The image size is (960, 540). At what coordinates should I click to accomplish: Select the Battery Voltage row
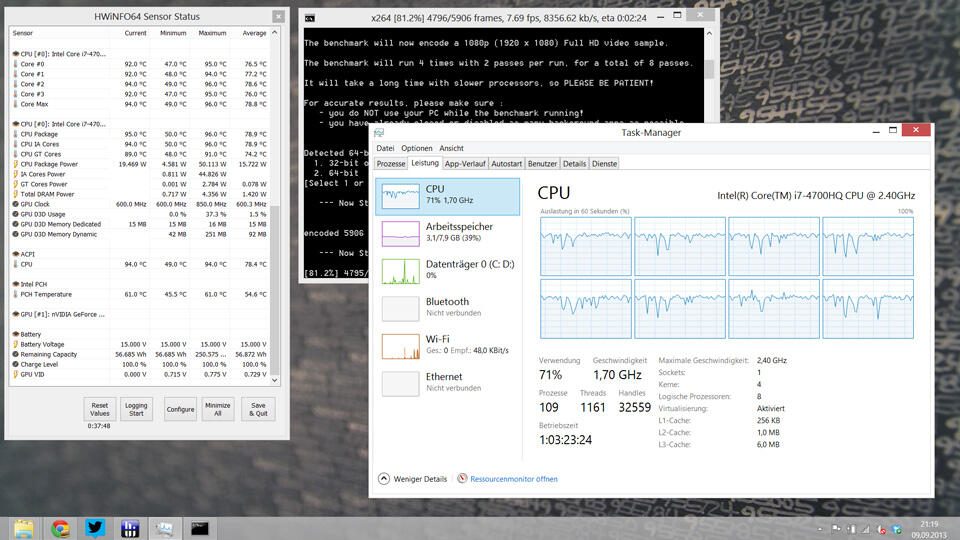pyautogui.click(x=140, y=344)
